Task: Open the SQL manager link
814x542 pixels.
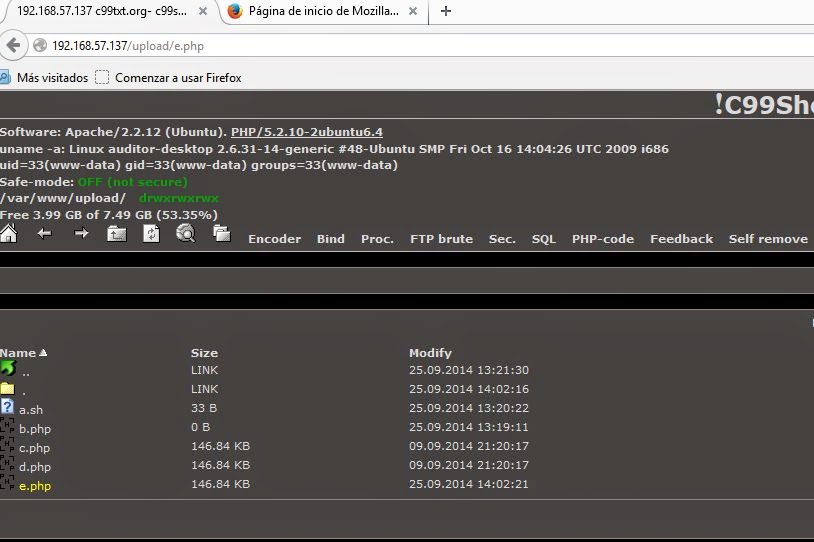Action: coord(544,239)
